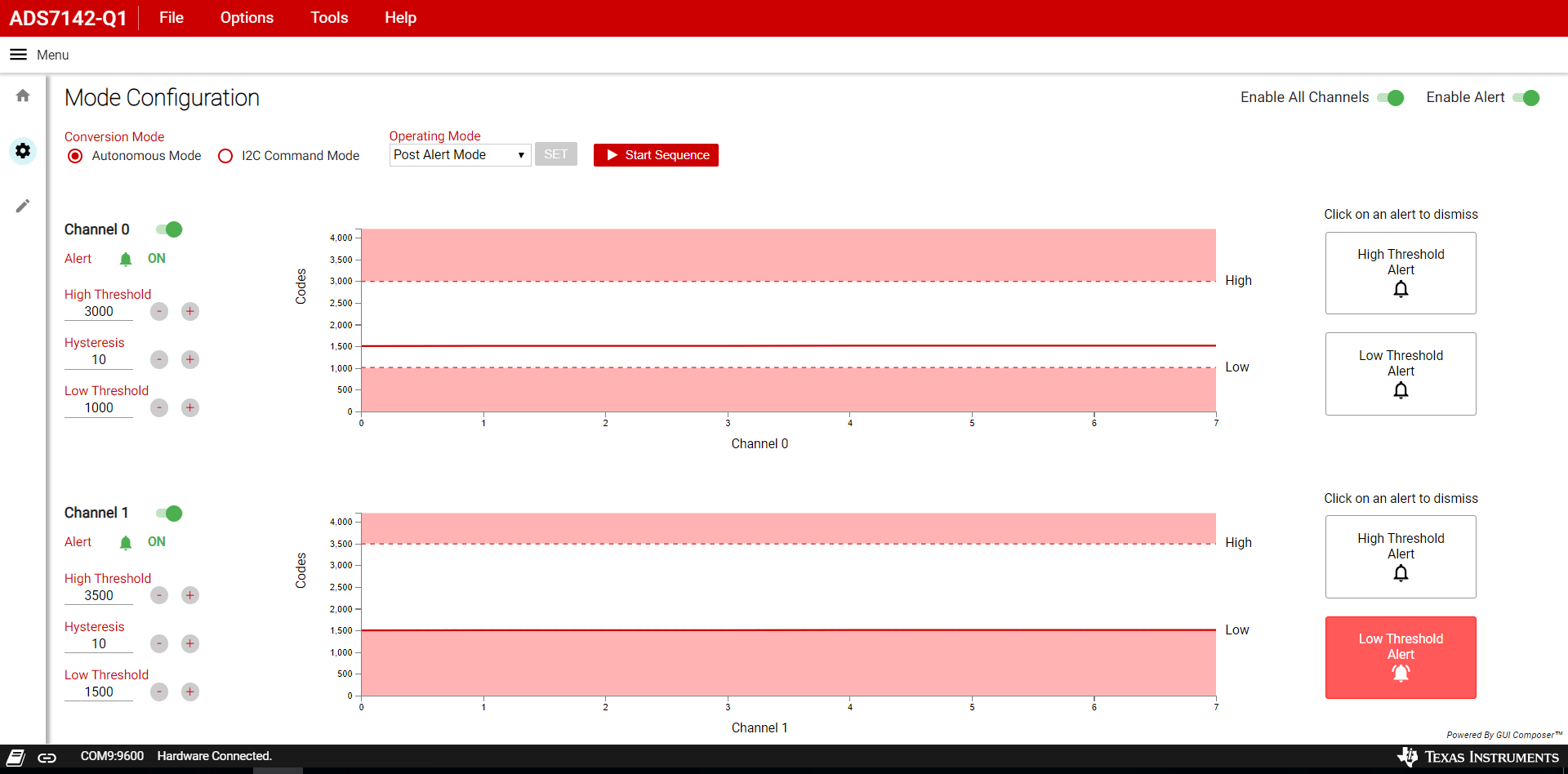Toggle the Enable Alert switch
The width and height of the screenshot is (1568, 774).
click(1526, 98)
